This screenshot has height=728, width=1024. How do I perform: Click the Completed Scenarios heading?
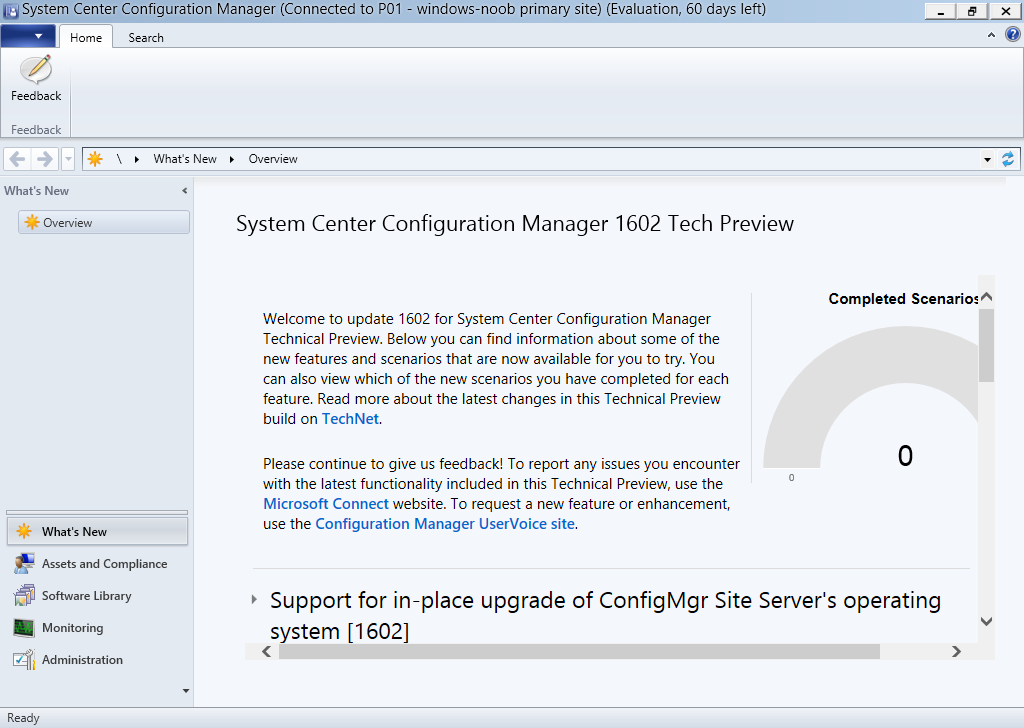point(903,299)
